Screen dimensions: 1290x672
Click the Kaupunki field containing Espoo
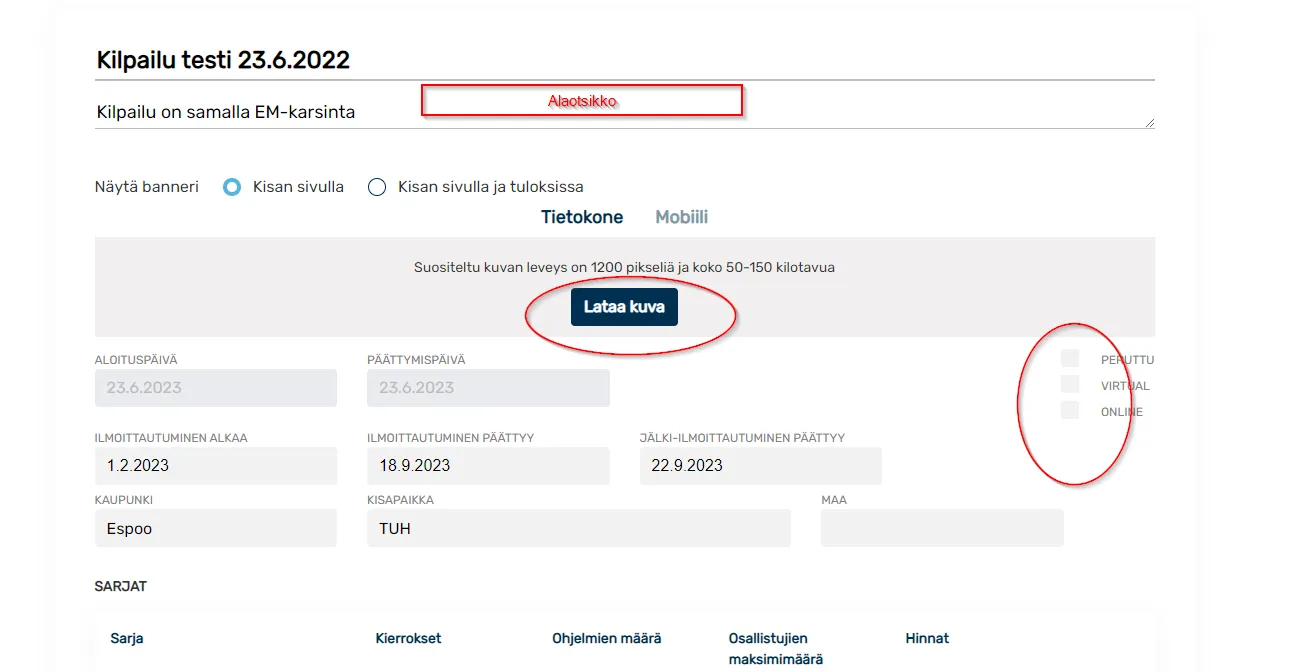pyautogui.click(x=216, y=528)
